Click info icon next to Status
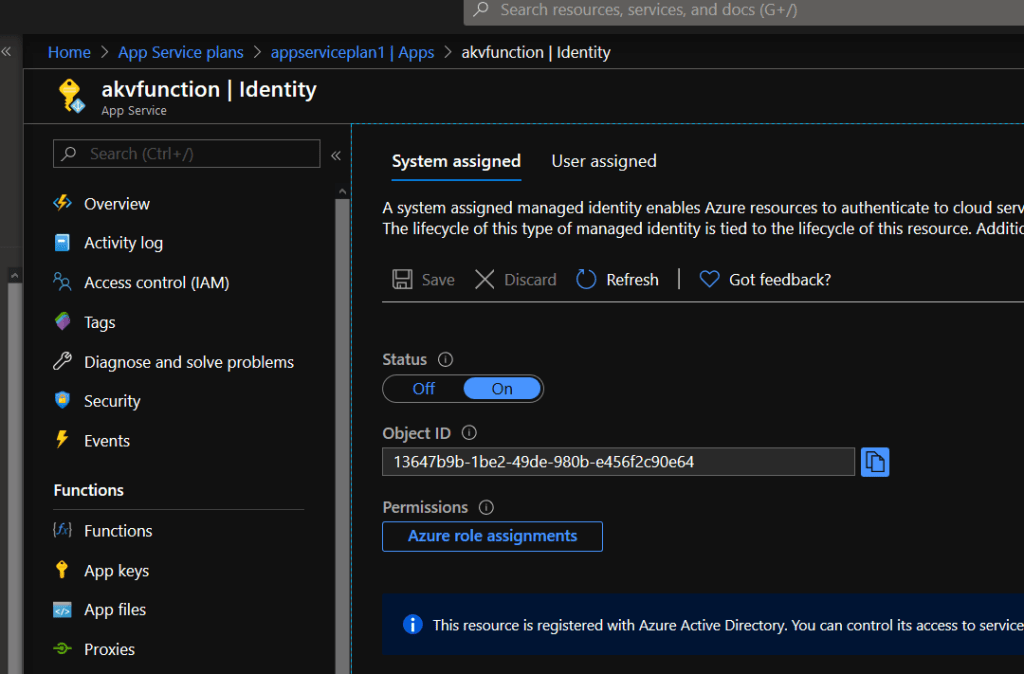1024x674 pixels. (x=446, y=359)
